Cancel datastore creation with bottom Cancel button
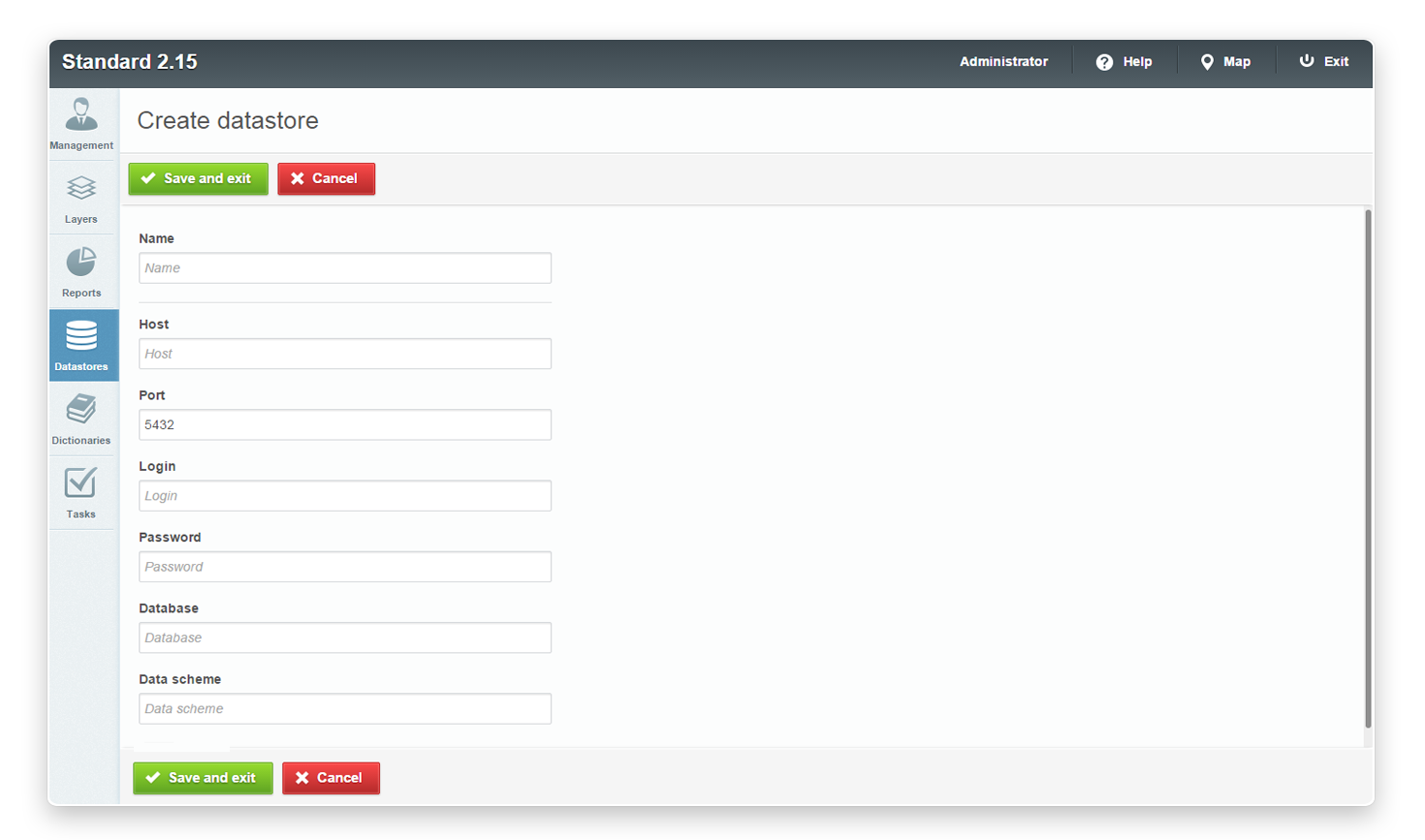This screenshot has height=840, width=1425. coord(330,778)
